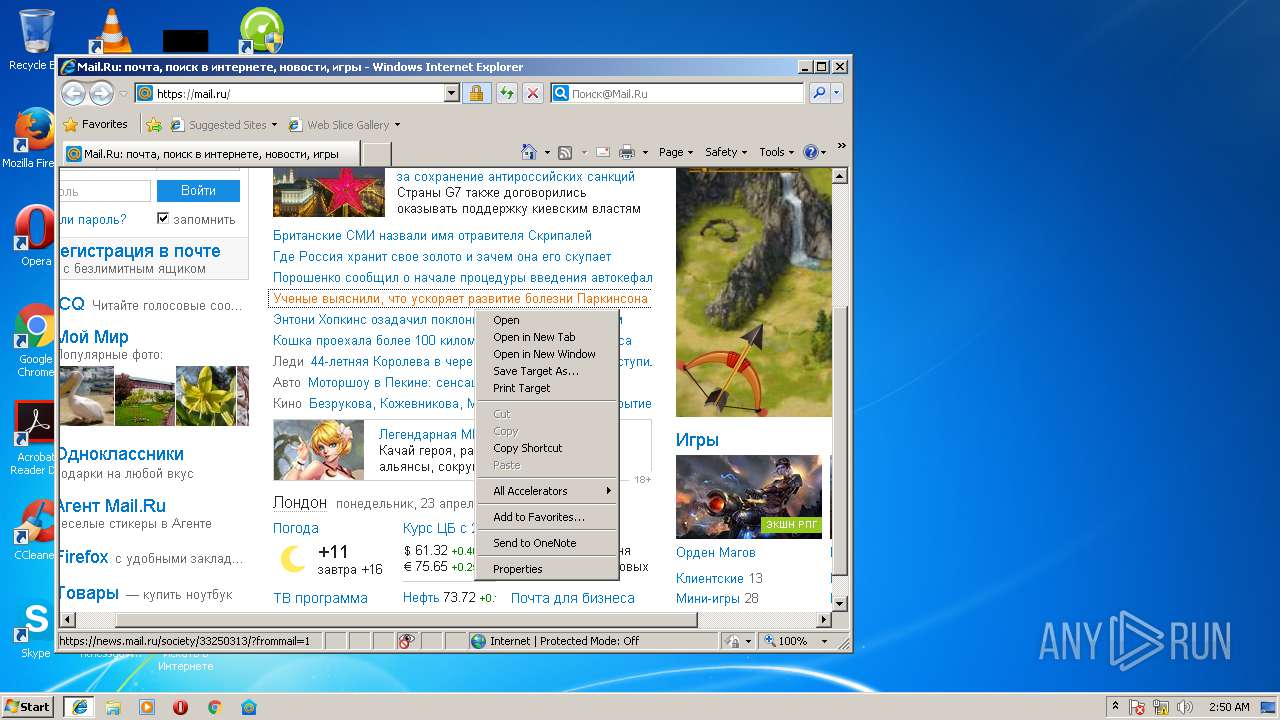1280x720 pixels.
Task: Open the Page menu dropdown
Action: [x=677, y=152]
